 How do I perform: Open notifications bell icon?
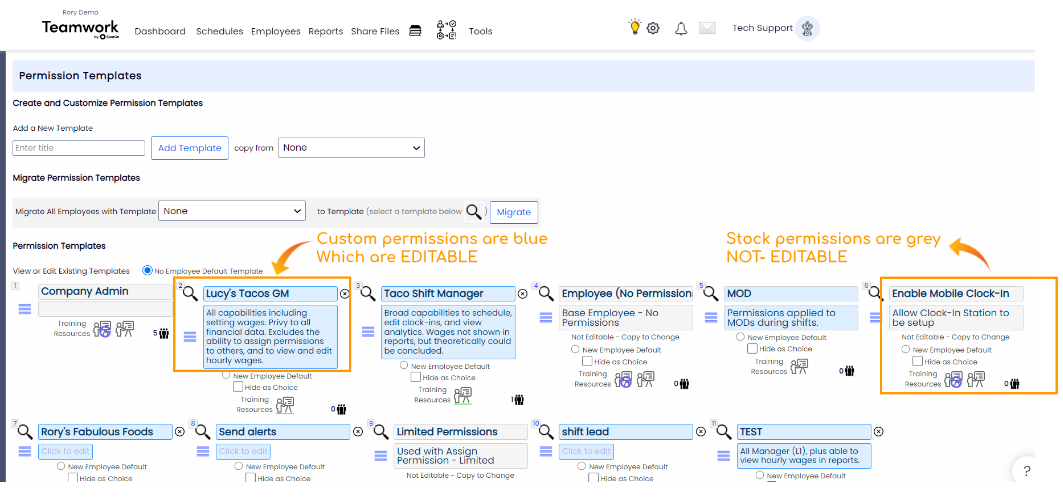tap(681, 28)
